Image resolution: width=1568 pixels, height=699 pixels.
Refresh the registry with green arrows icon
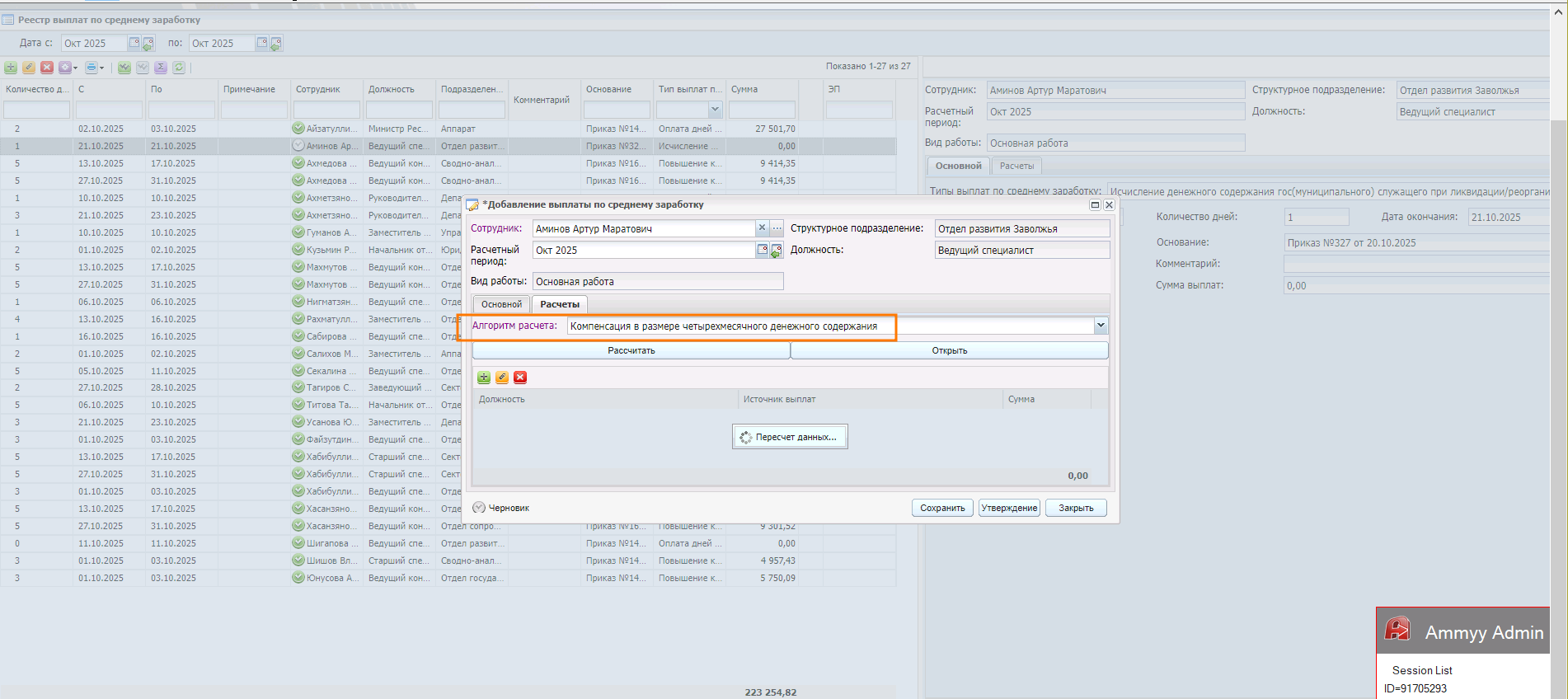click(x=179, y=68)
